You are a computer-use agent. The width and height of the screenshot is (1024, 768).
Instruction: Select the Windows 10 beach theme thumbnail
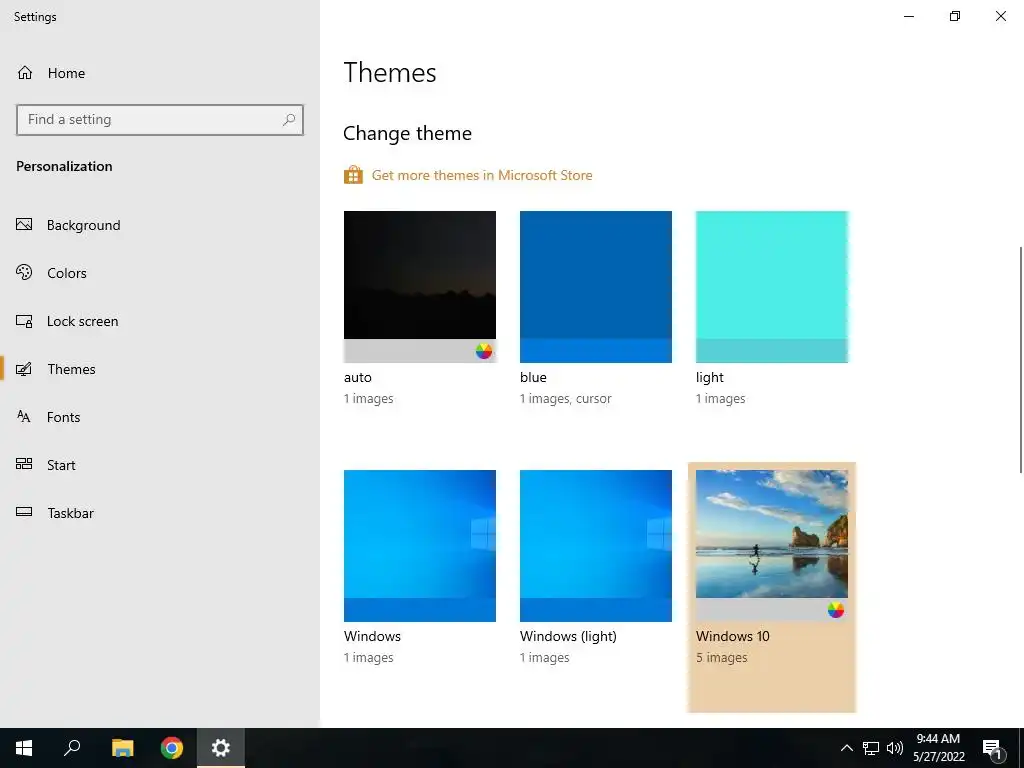tap(772, 546)
